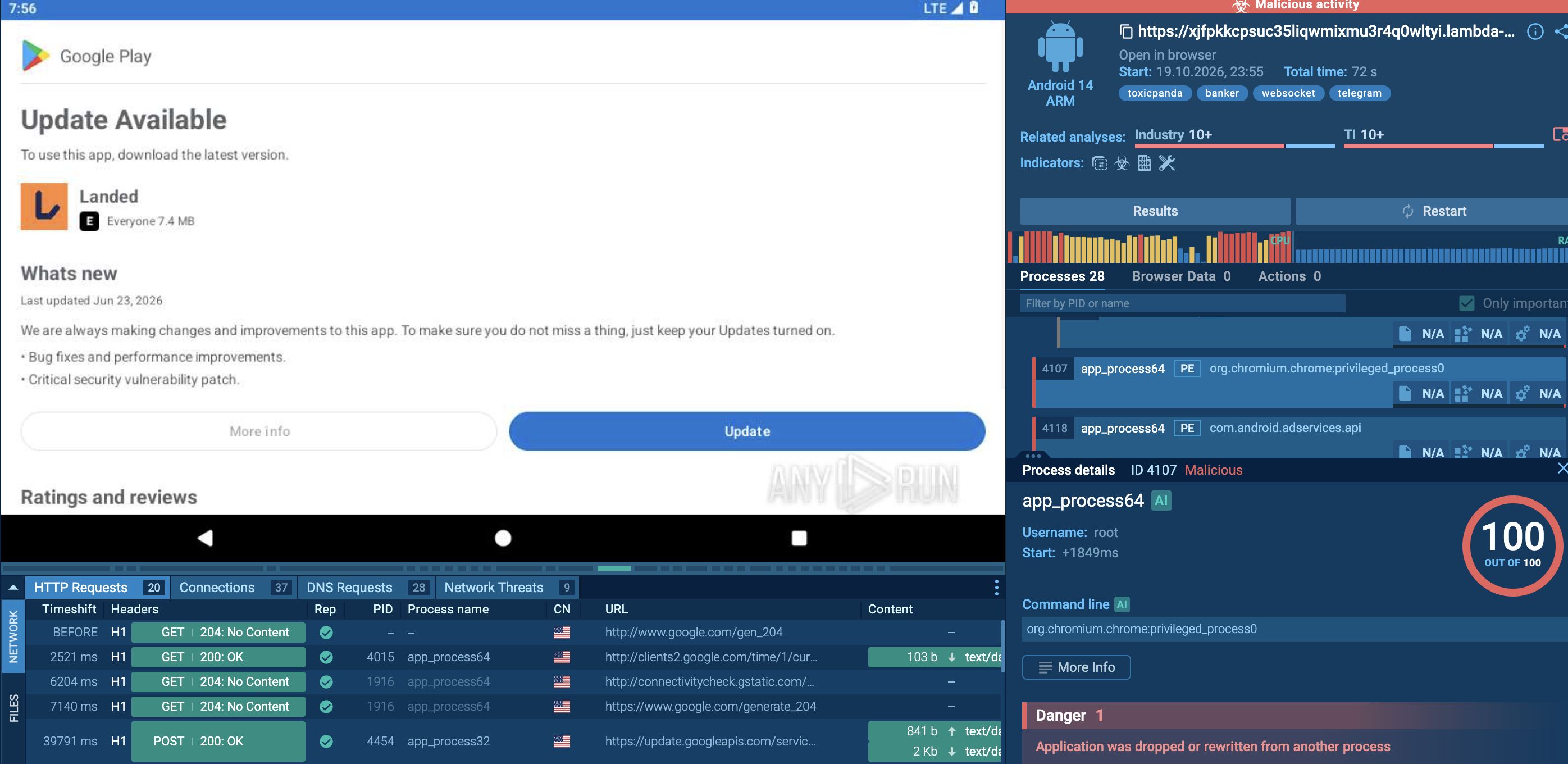The image size is (1568, 764).
Task: Tap the Android back navigation button
Action: pyautogui.click(x=205, y=538)
